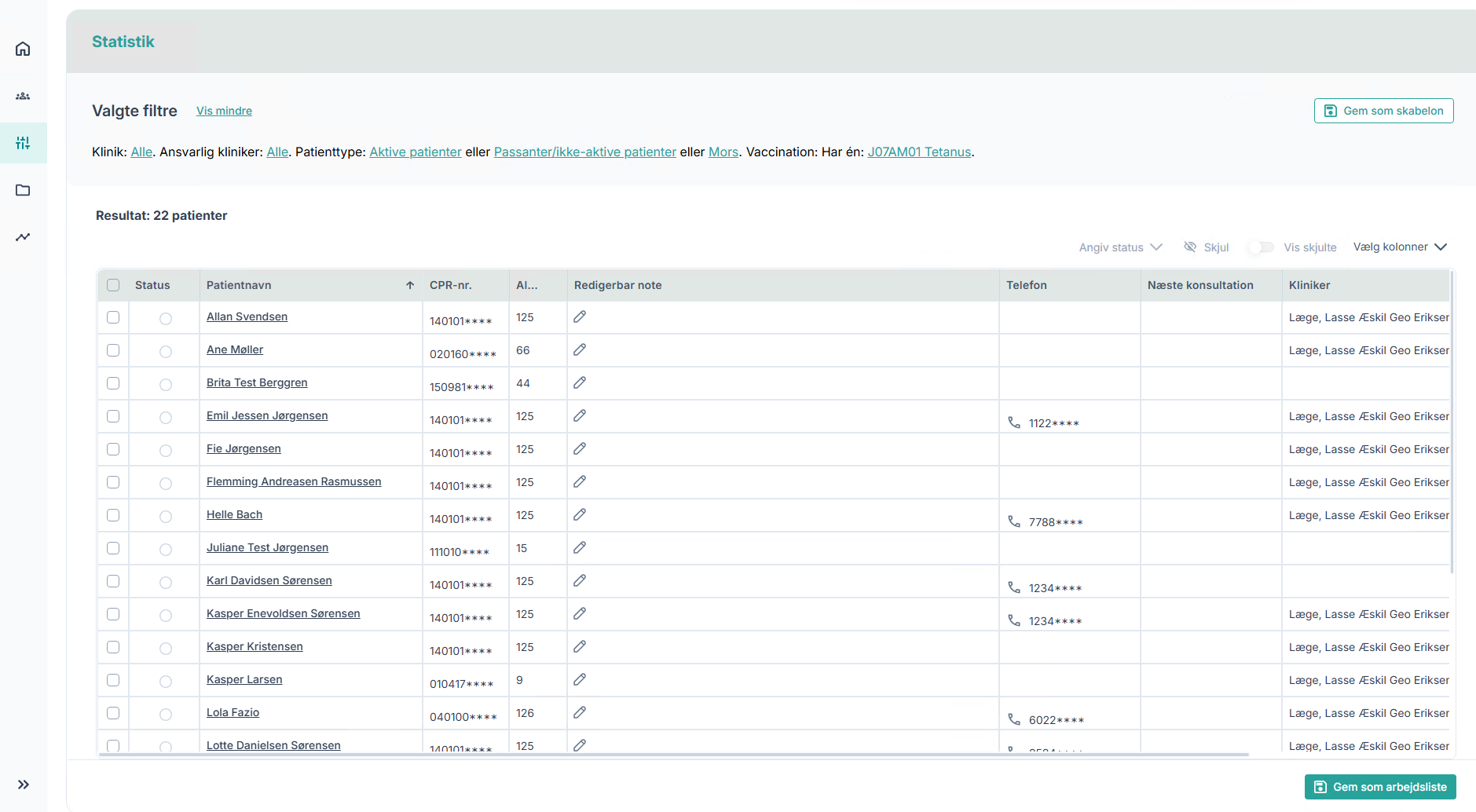
Task: Edit note pencil for Helle Bach
Action: [x=580, y=514]
